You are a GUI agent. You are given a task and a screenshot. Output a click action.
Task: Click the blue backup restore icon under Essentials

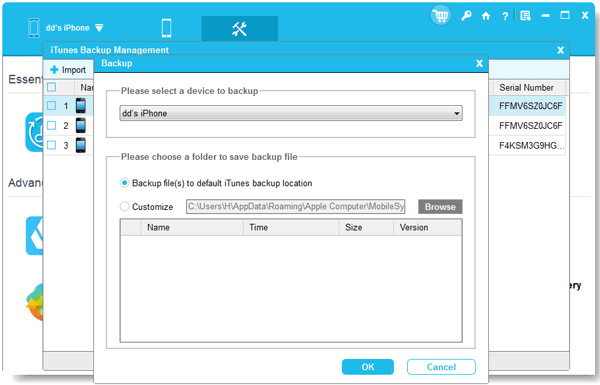[x=34, y=132]
